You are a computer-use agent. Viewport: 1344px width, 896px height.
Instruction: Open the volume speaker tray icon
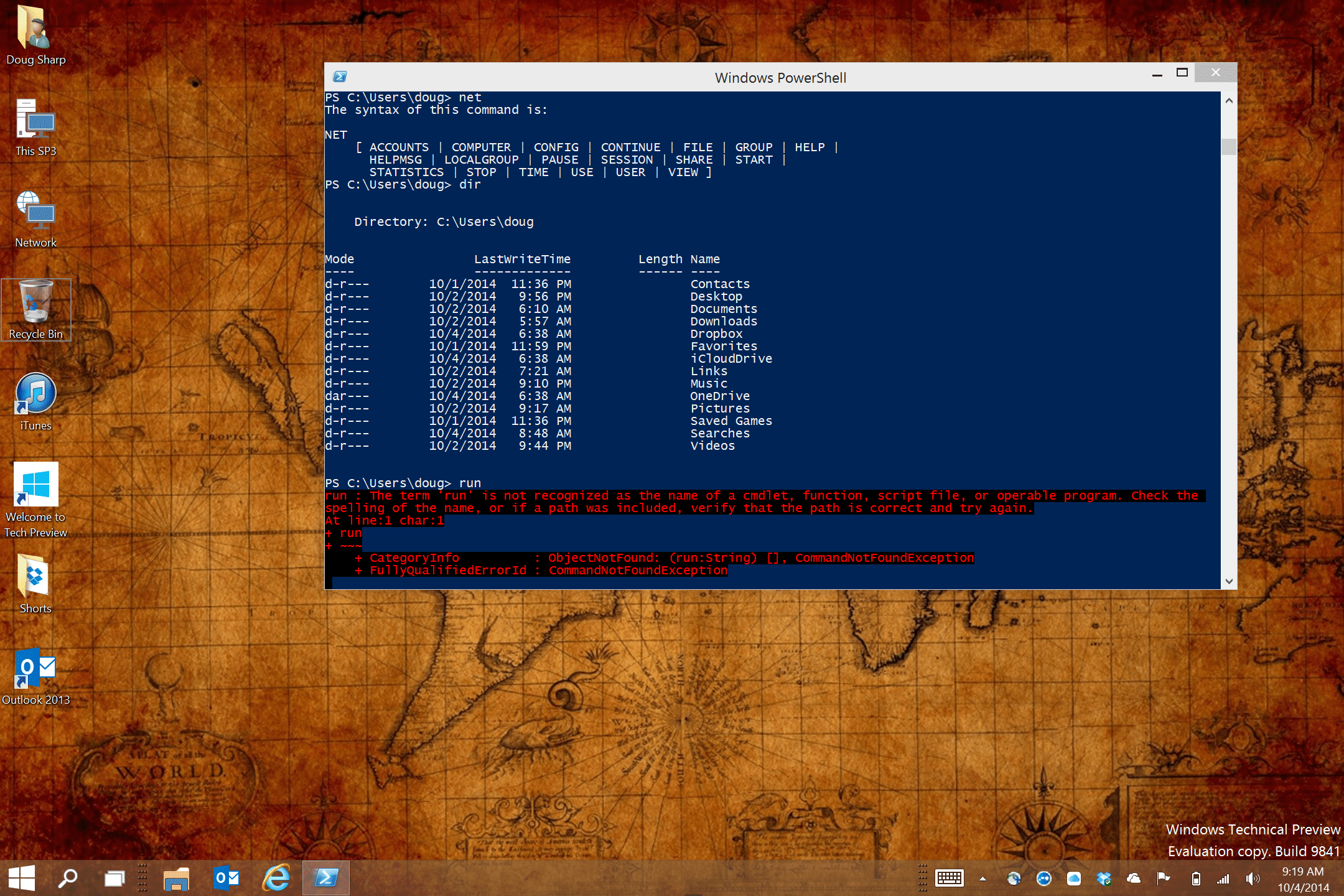1253,879
